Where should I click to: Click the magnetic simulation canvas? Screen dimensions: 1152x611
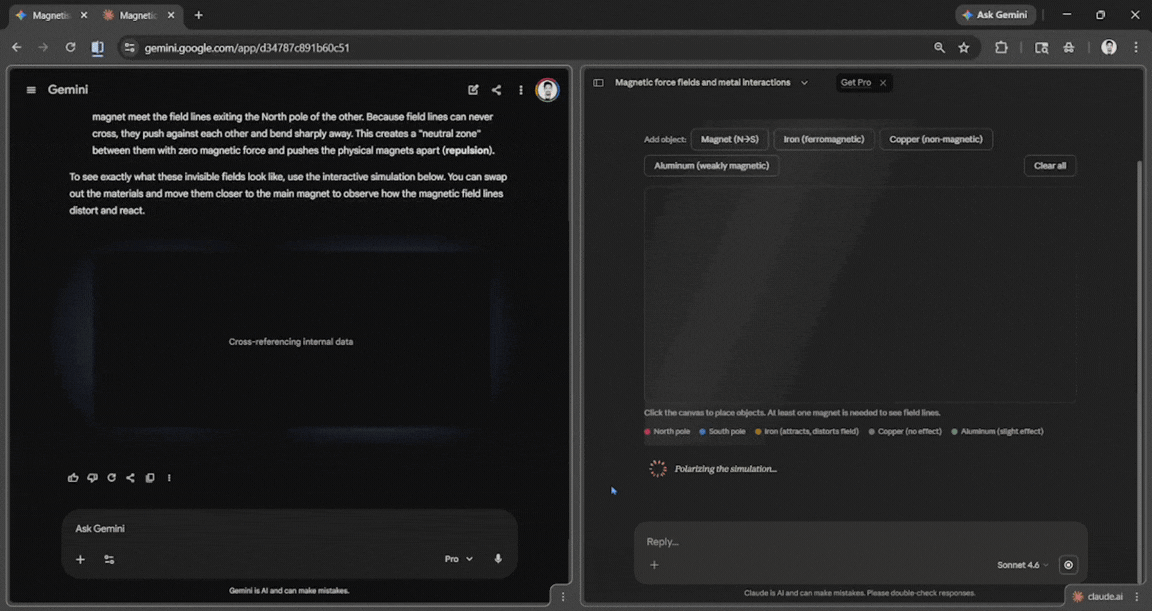[x=860, y=294]
